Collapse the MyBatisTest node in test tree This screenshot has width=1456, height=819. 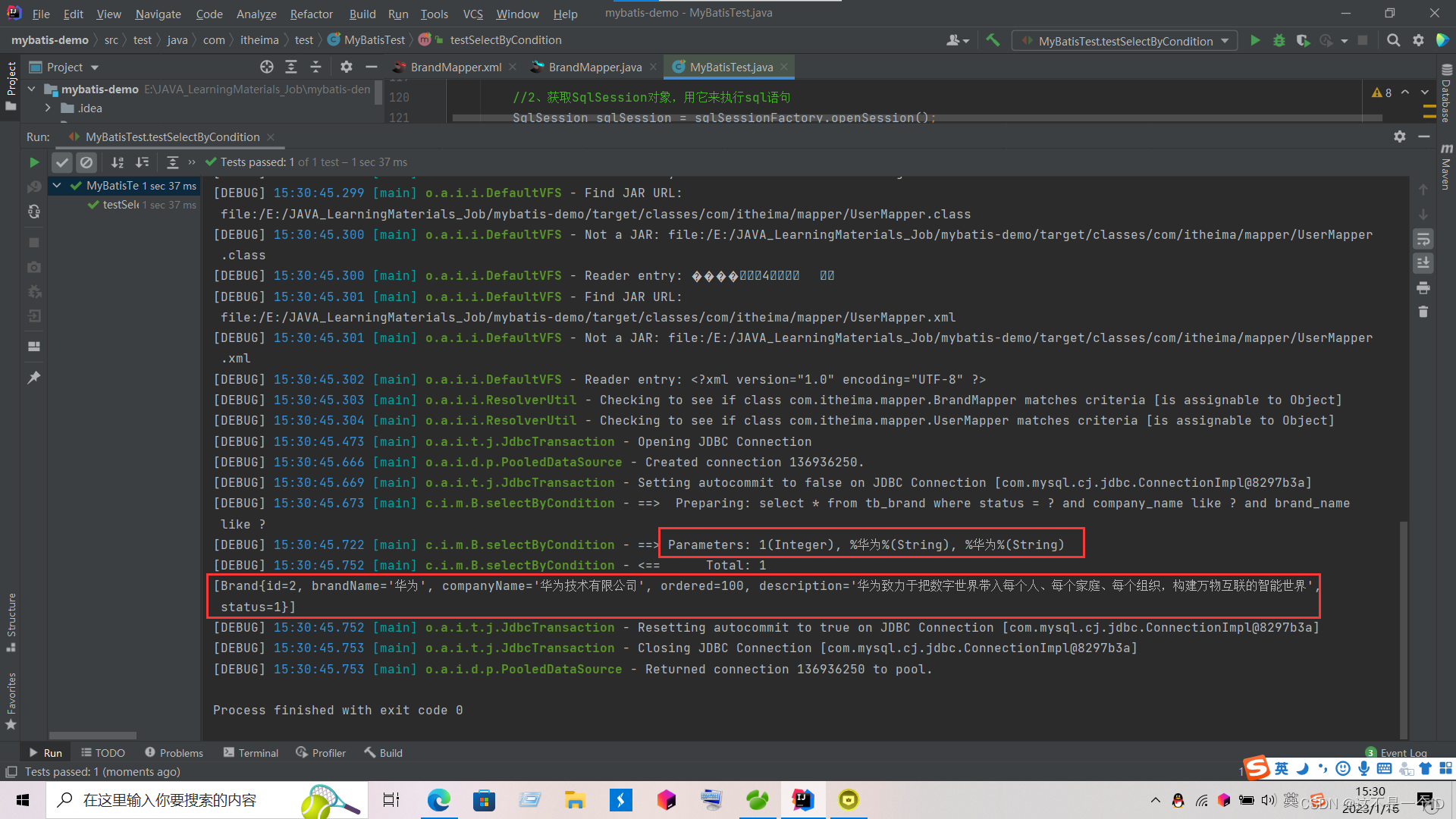(x=57, y=185)
